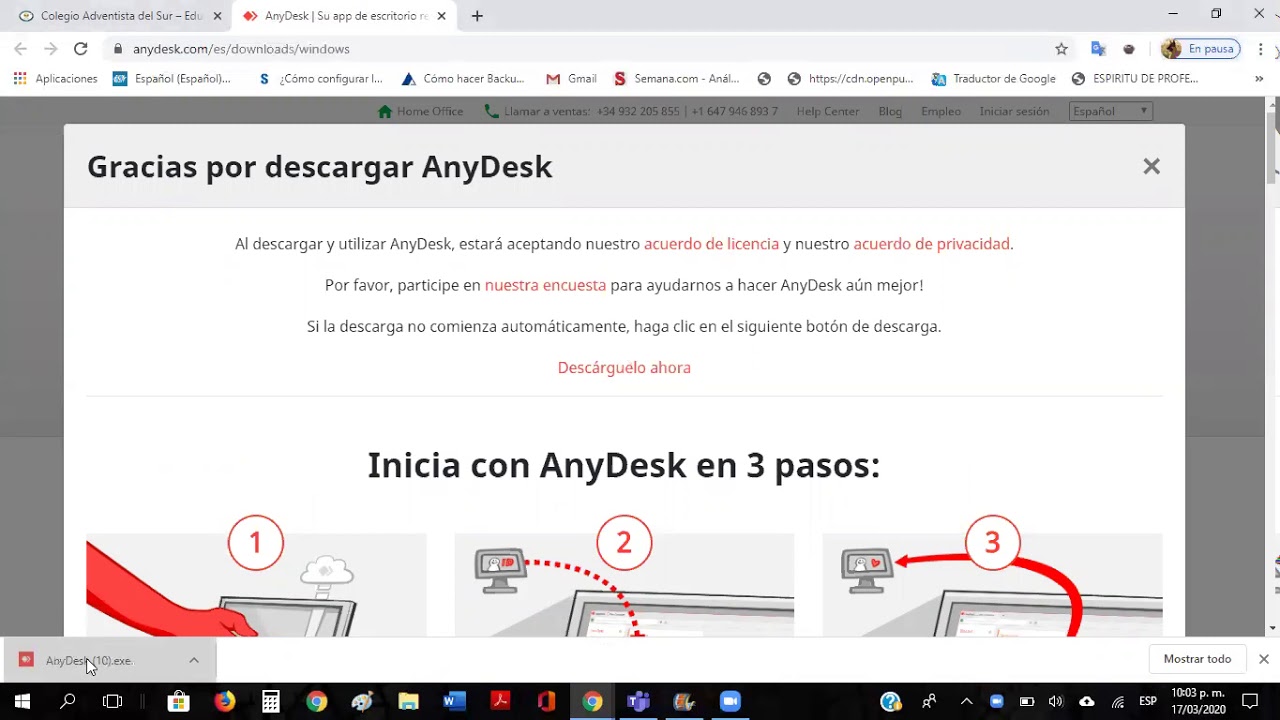The image size is (1280, 720).
Task: Bookmark this page with the star icon
Action: [1061, 48]
